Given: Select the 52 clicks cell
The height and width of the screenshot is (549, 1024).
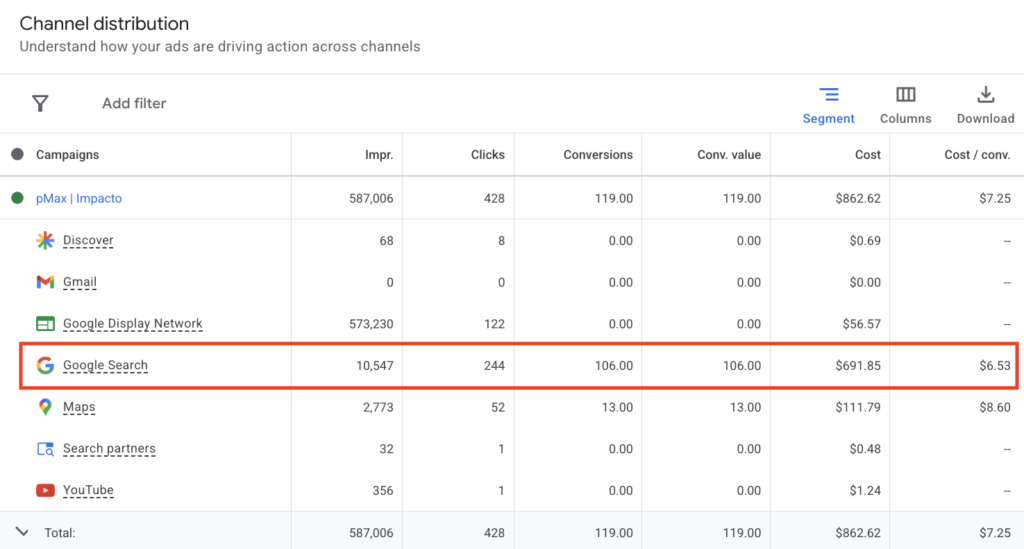Looking at the screenshot, I should (x=498, y=407).
